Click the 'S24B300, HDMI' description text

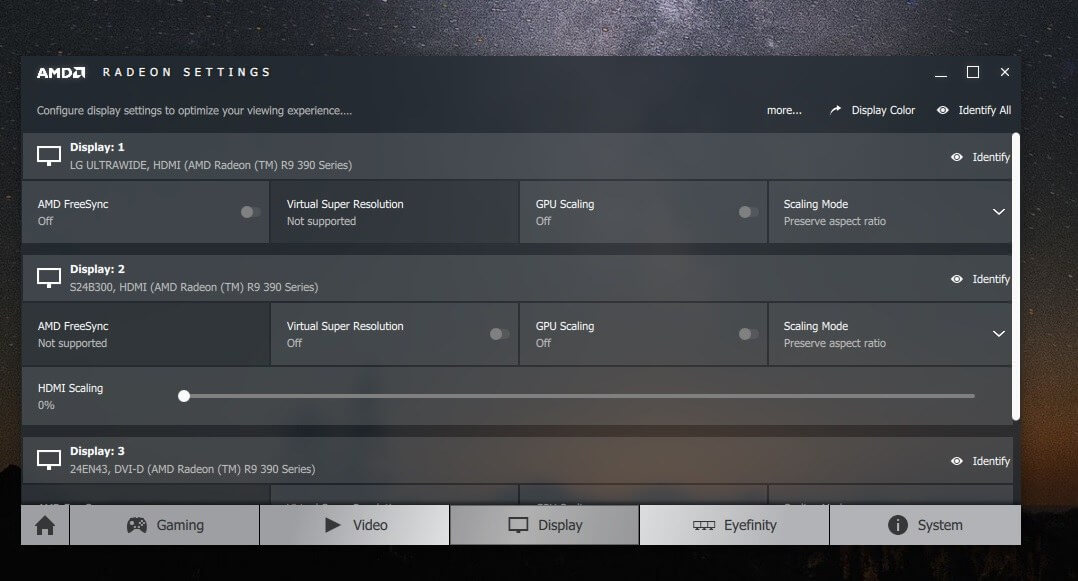[x=194, y=287]
